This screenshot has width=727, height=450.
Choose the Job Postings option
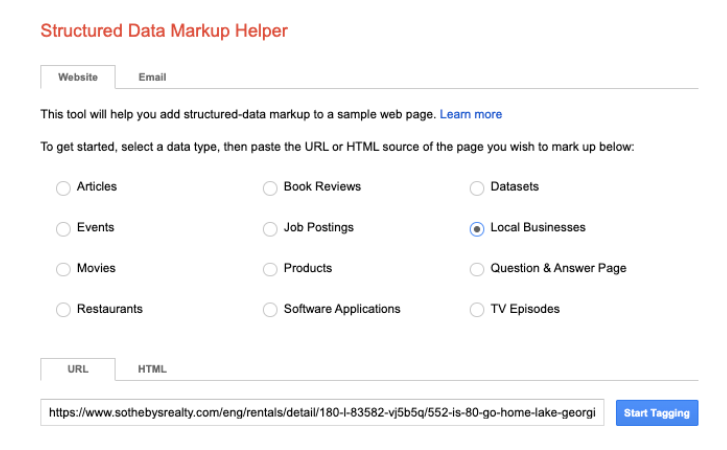[270, 228]
